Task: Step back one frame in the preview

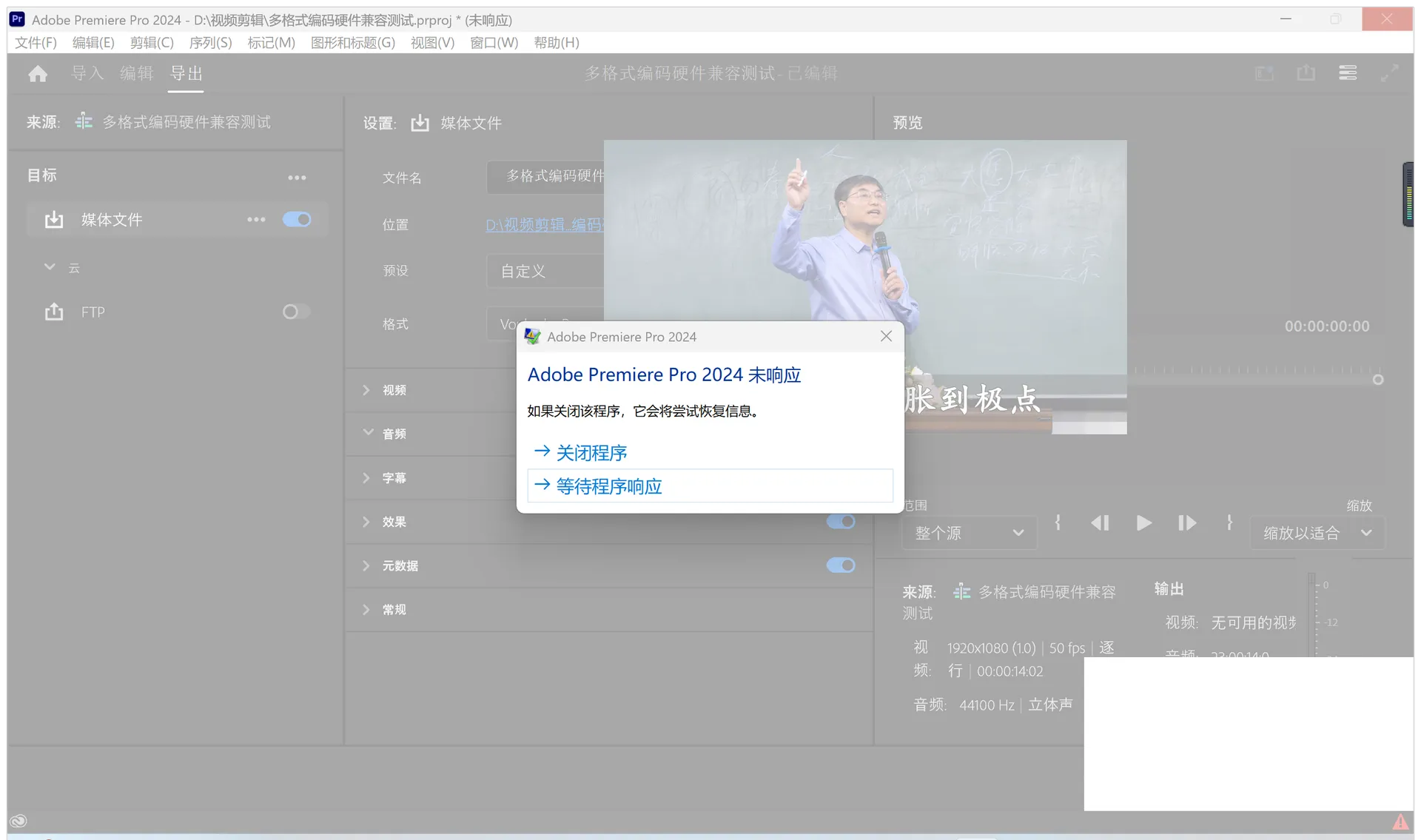Action: 1100,523
